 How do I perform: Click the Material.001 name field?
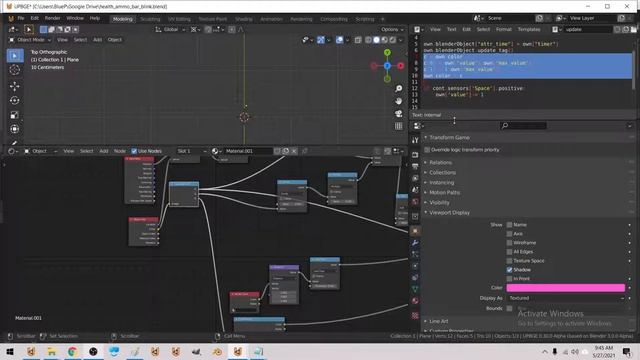point(248,151)
